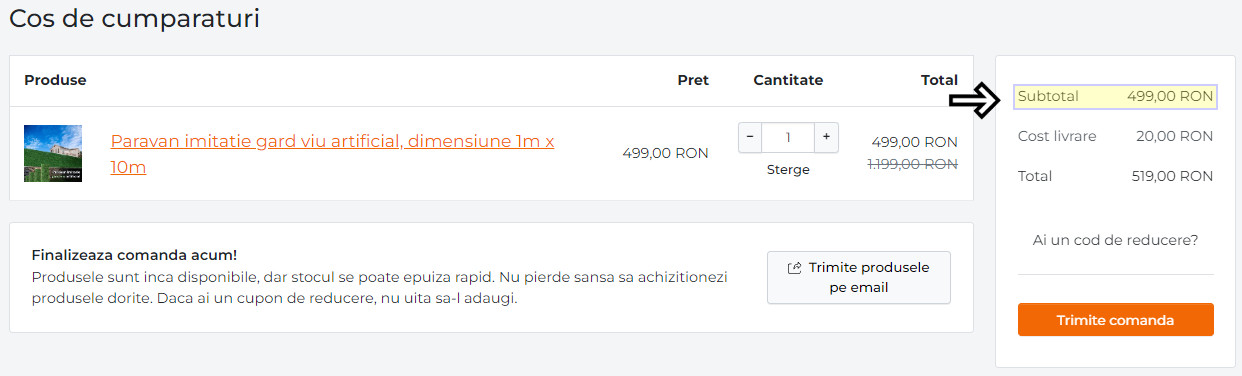Screen dimensions: 1242x376
Task: Click the Pret column header
Action: pos(693,80)
